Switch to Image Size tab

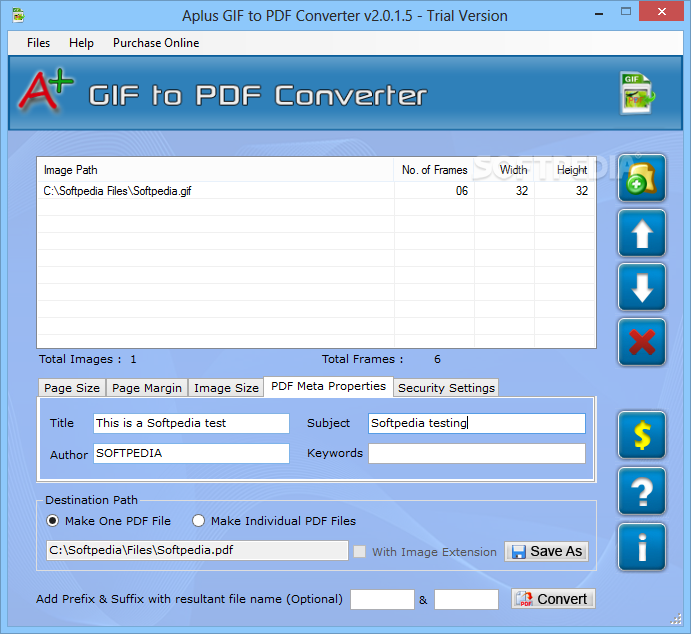click(226, 388)
